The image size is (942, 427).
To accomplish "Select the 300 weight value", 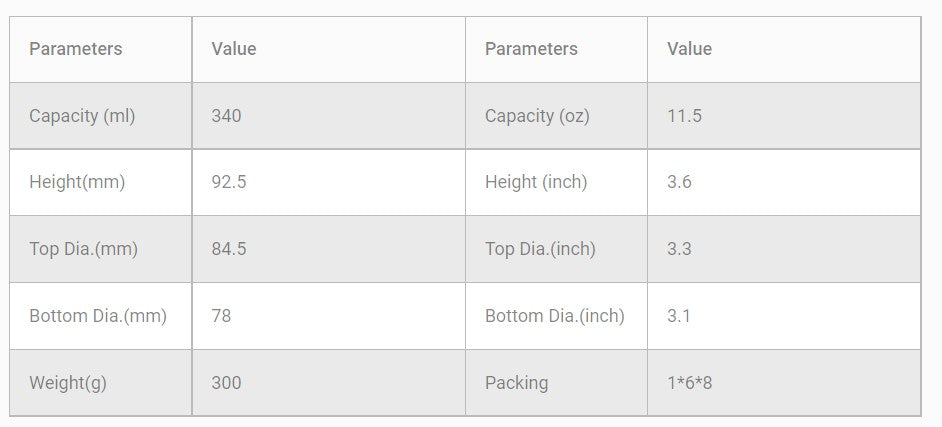I will point(226,383).
